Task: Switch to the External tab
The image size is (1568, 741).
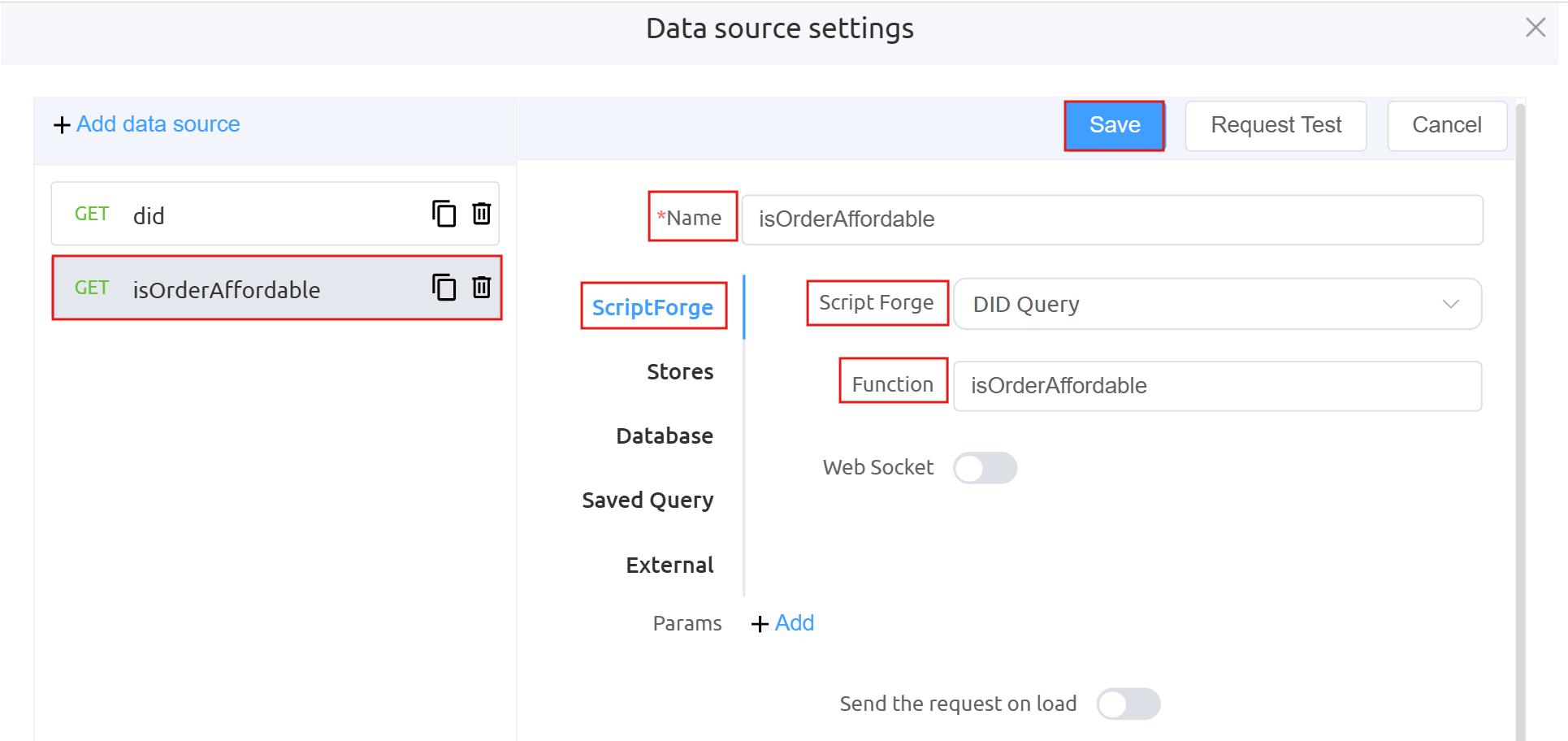Action: (669, 565)
